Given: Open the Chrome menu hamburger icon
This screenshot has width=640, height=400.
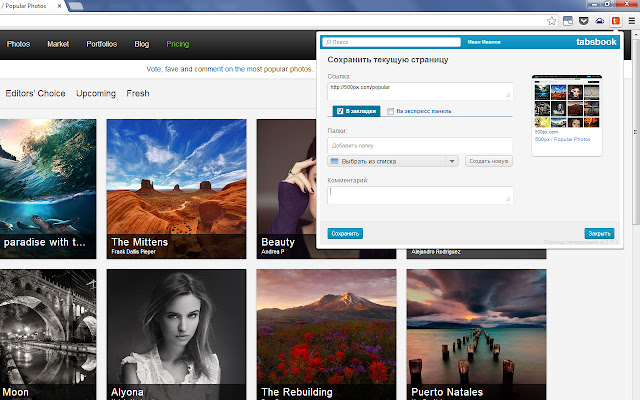Looking at the screenshot, I should [x=631, y=21].
